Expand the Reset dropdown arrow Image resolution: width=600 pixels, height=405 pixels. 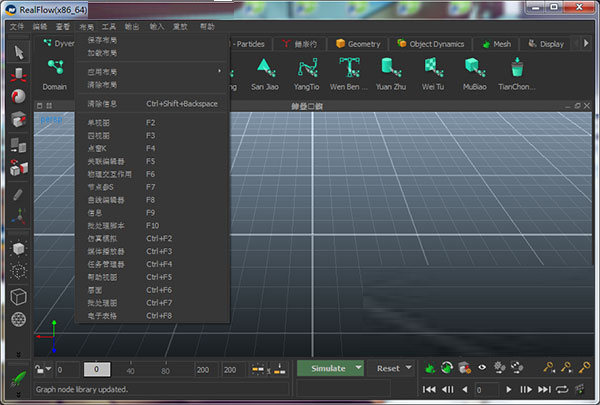(x=409, y=368)
